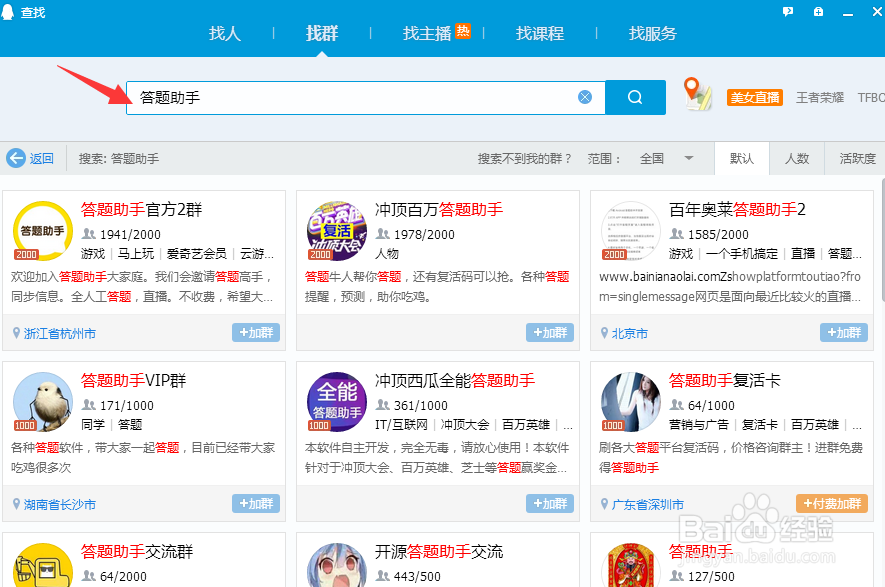
Task: Switch to 找人 tab
Action: point(225,34)
